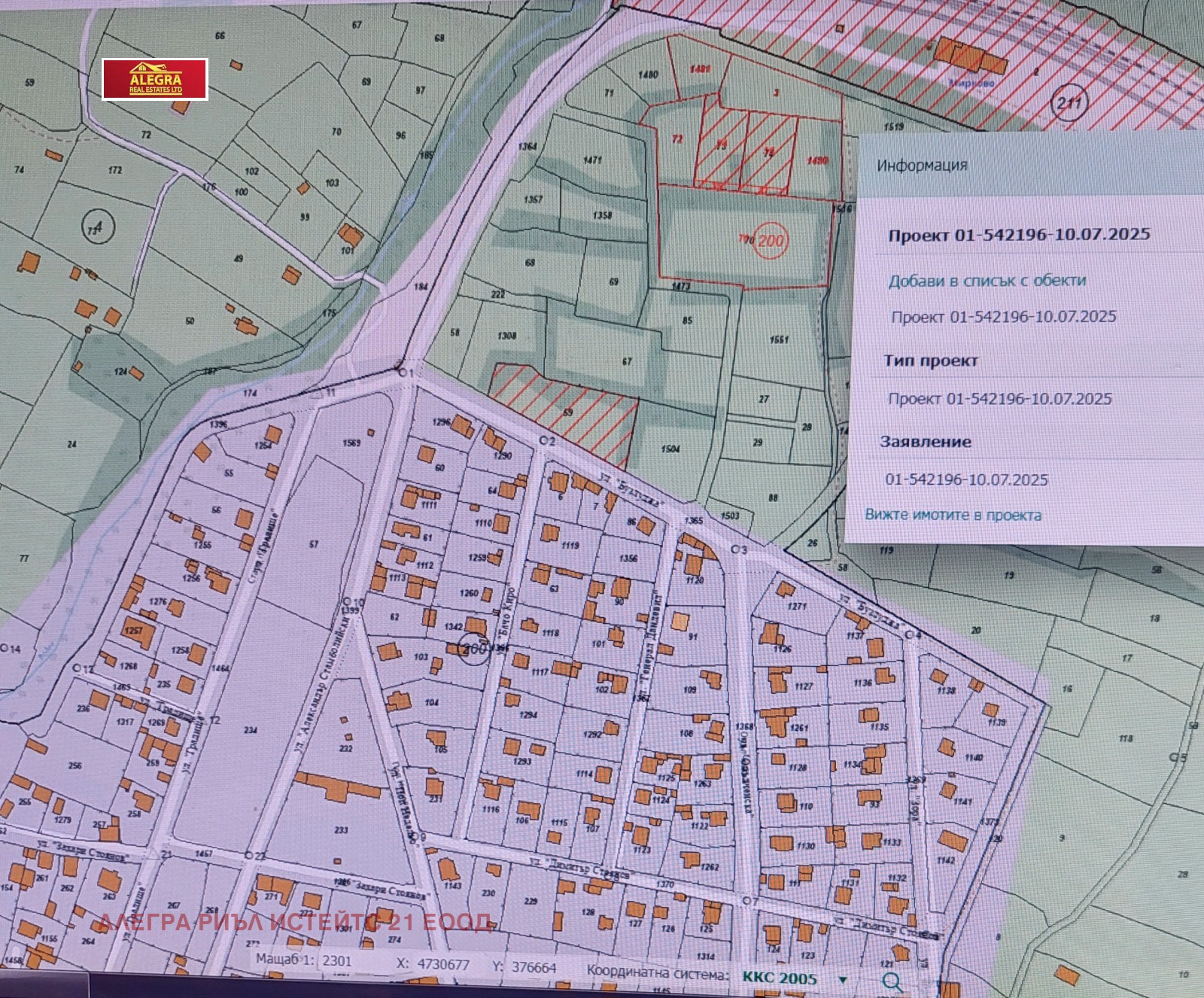
Task: Click the Y coordinate value 376664
Action: coord(533,967)
